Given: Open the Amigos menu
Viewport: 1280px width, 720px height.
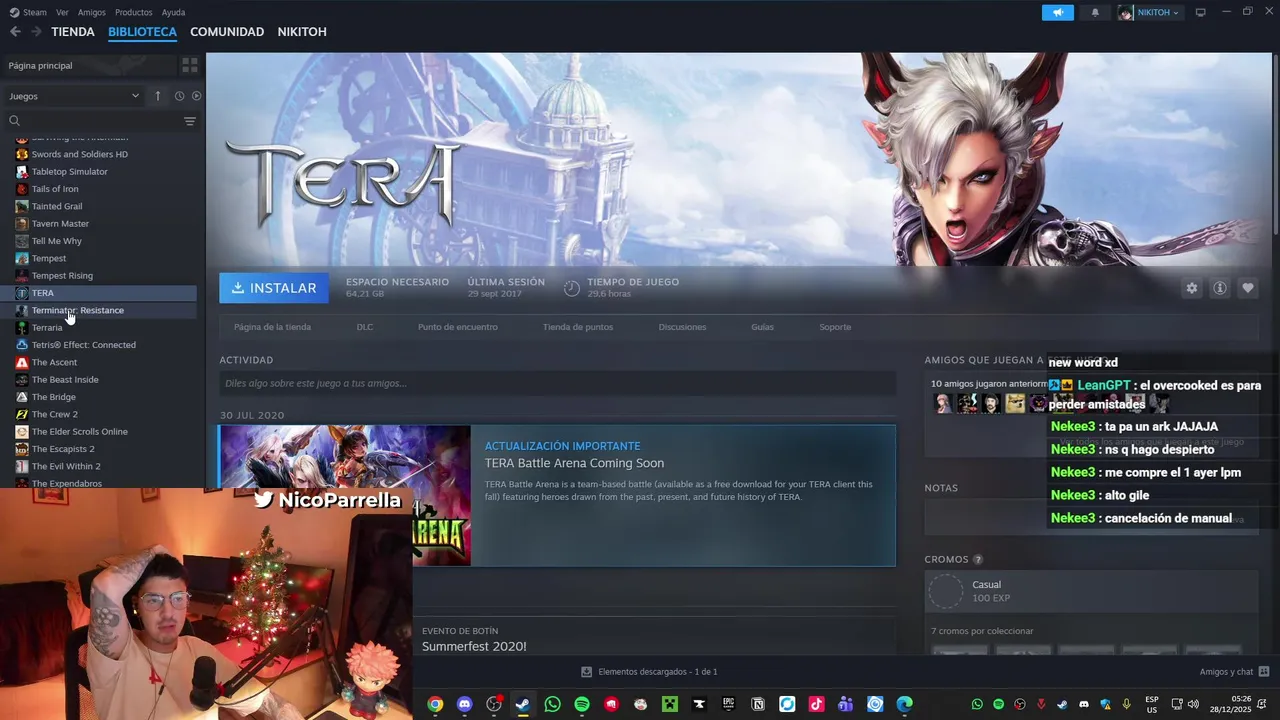Looking at the screenshot, I should pyautogui.click(x=92, y=12).
